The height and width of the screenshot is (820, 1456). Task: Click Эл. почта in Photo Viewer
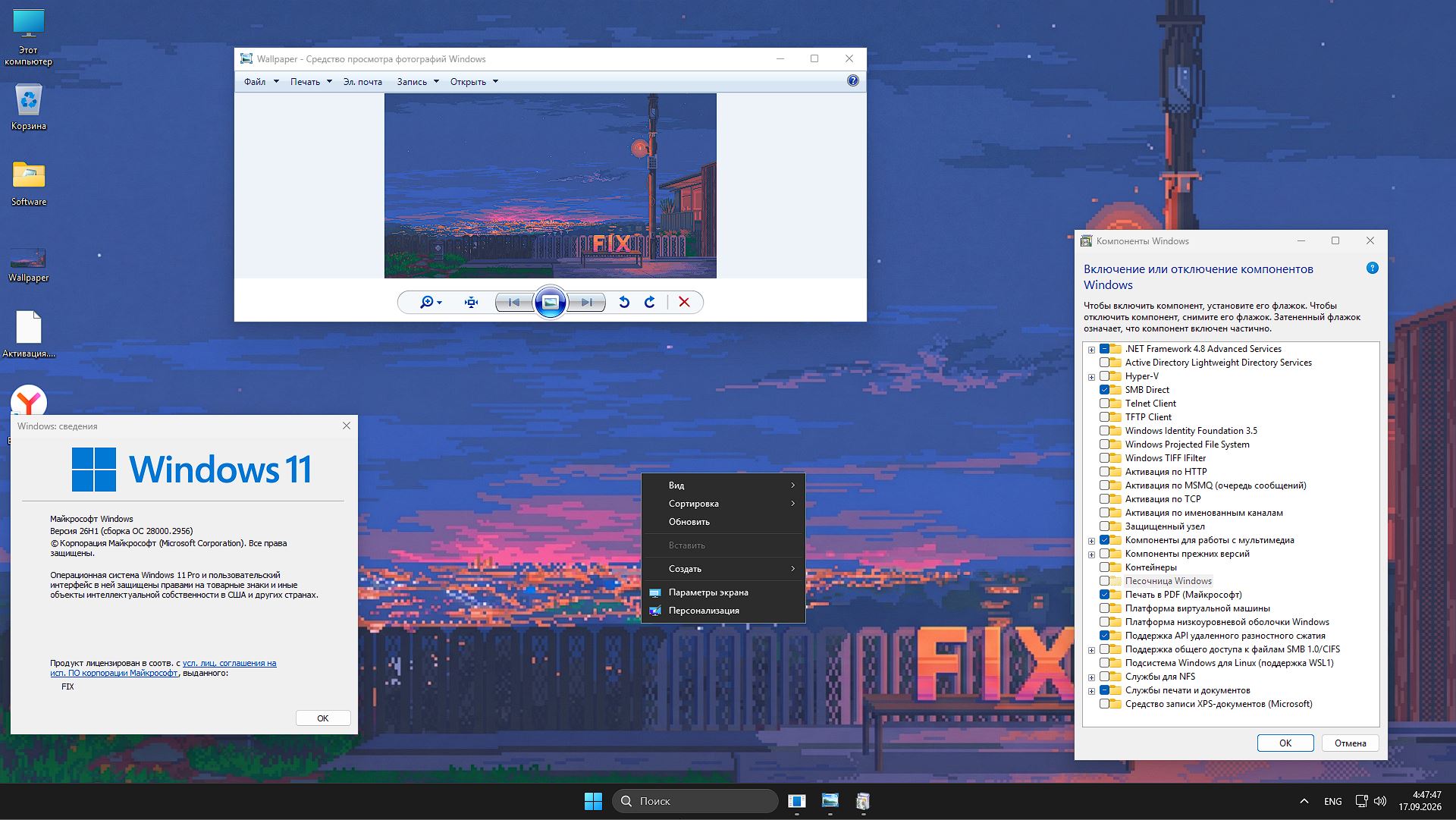pos(362,81)
